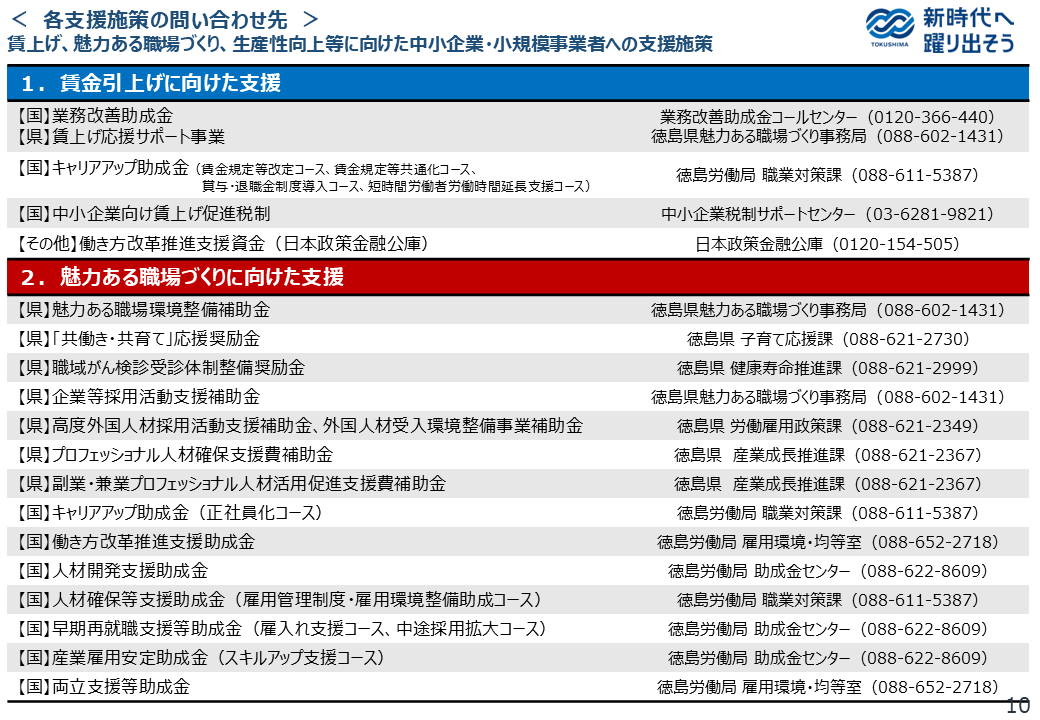Select the blue header 1. 賃金引上げに向けた支援

tap(518, 83)
